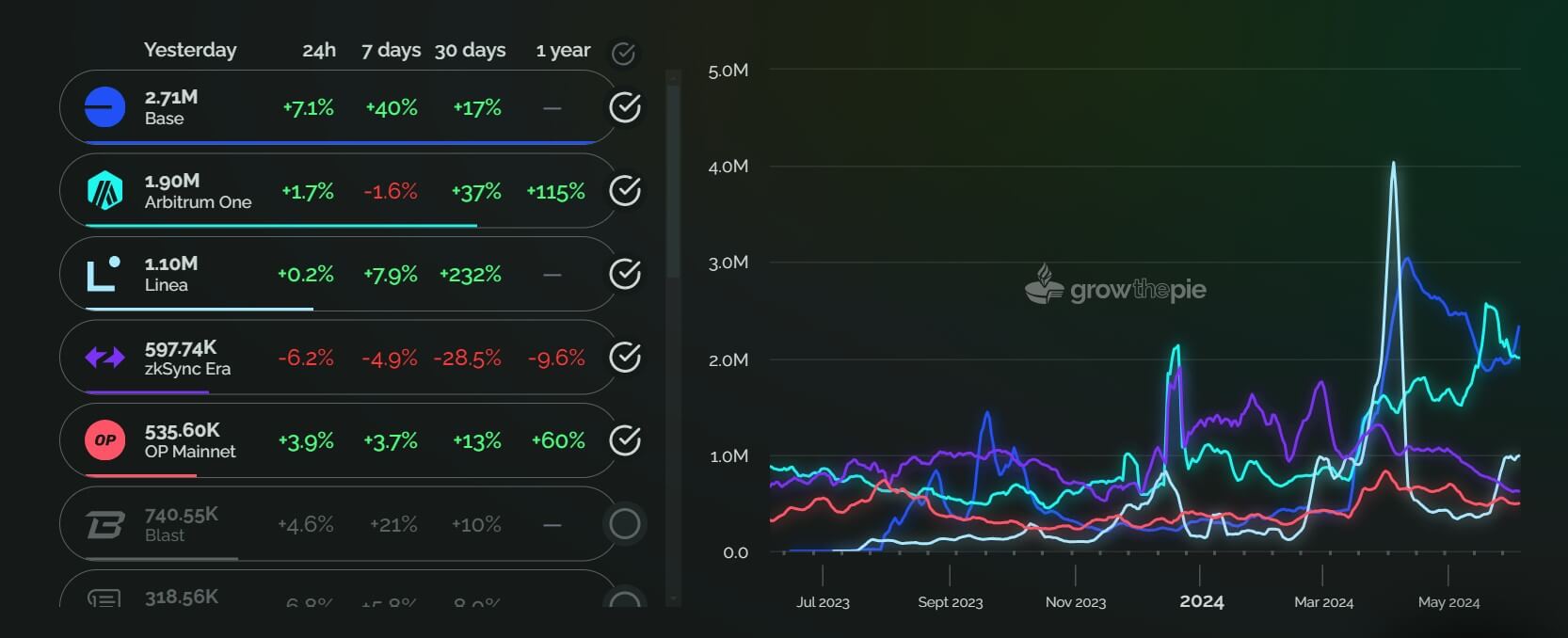This screenshot has height=638, width=1568.
Task: Sort chains by 24h change
Action: coord(319,50)
